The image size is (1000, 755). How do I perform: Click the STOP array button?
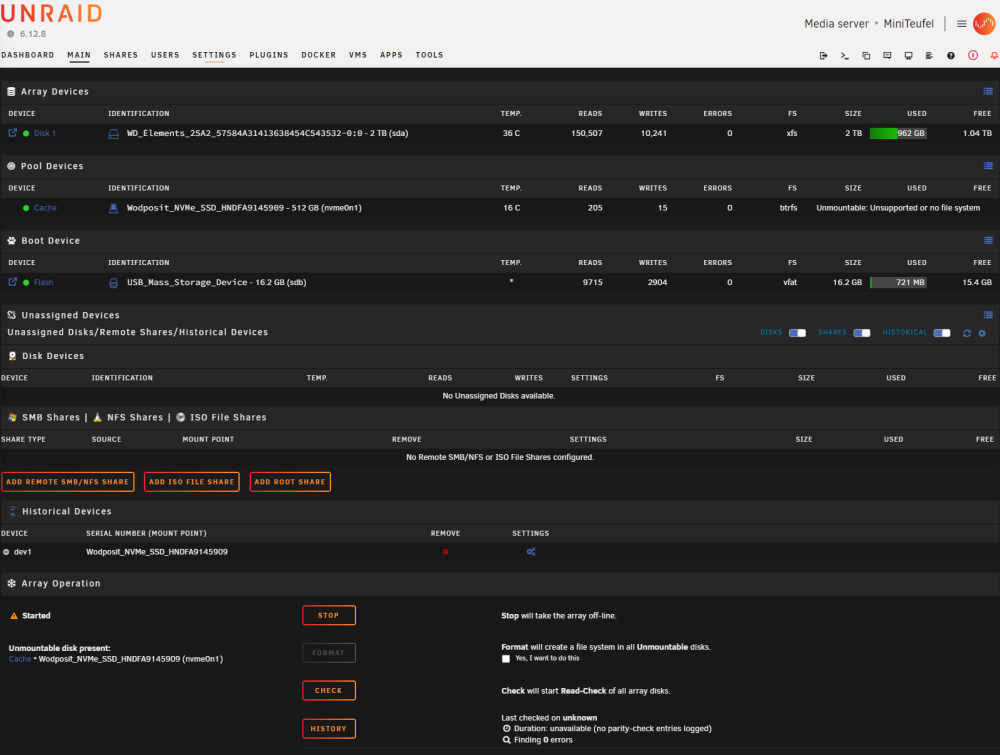[x=328, y=615]
